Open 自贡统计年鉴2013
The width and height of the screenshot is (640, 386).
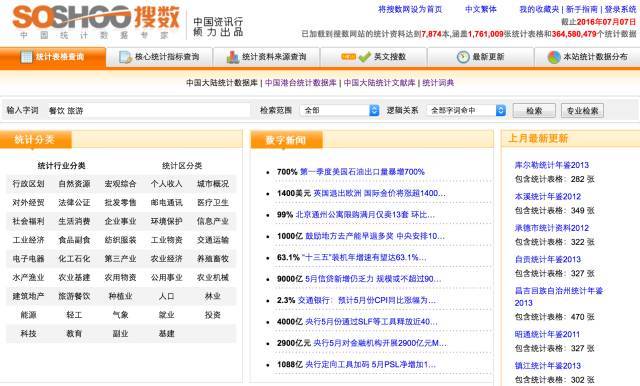click(548, 260)
